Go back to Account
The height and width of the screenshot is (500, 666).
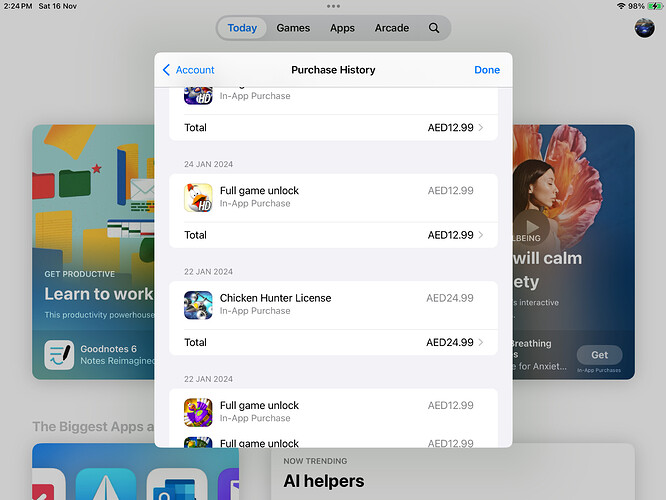pos(188,70)
